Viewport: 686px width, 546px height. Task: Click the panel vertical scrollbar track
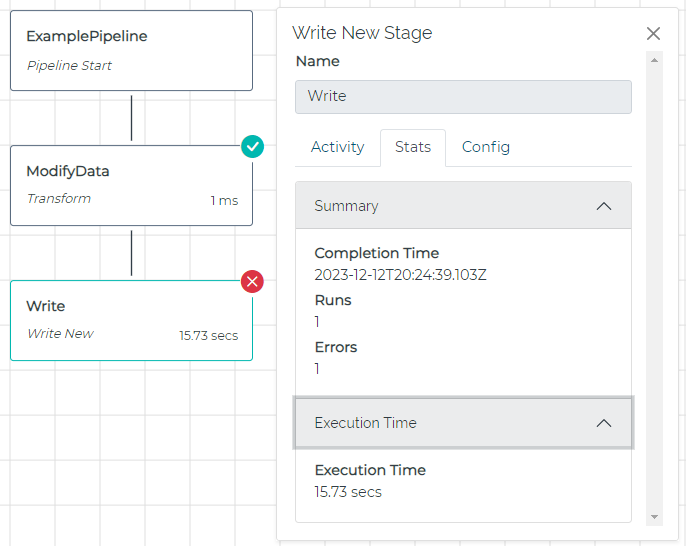pyautogui.click(x=654, y=289)
